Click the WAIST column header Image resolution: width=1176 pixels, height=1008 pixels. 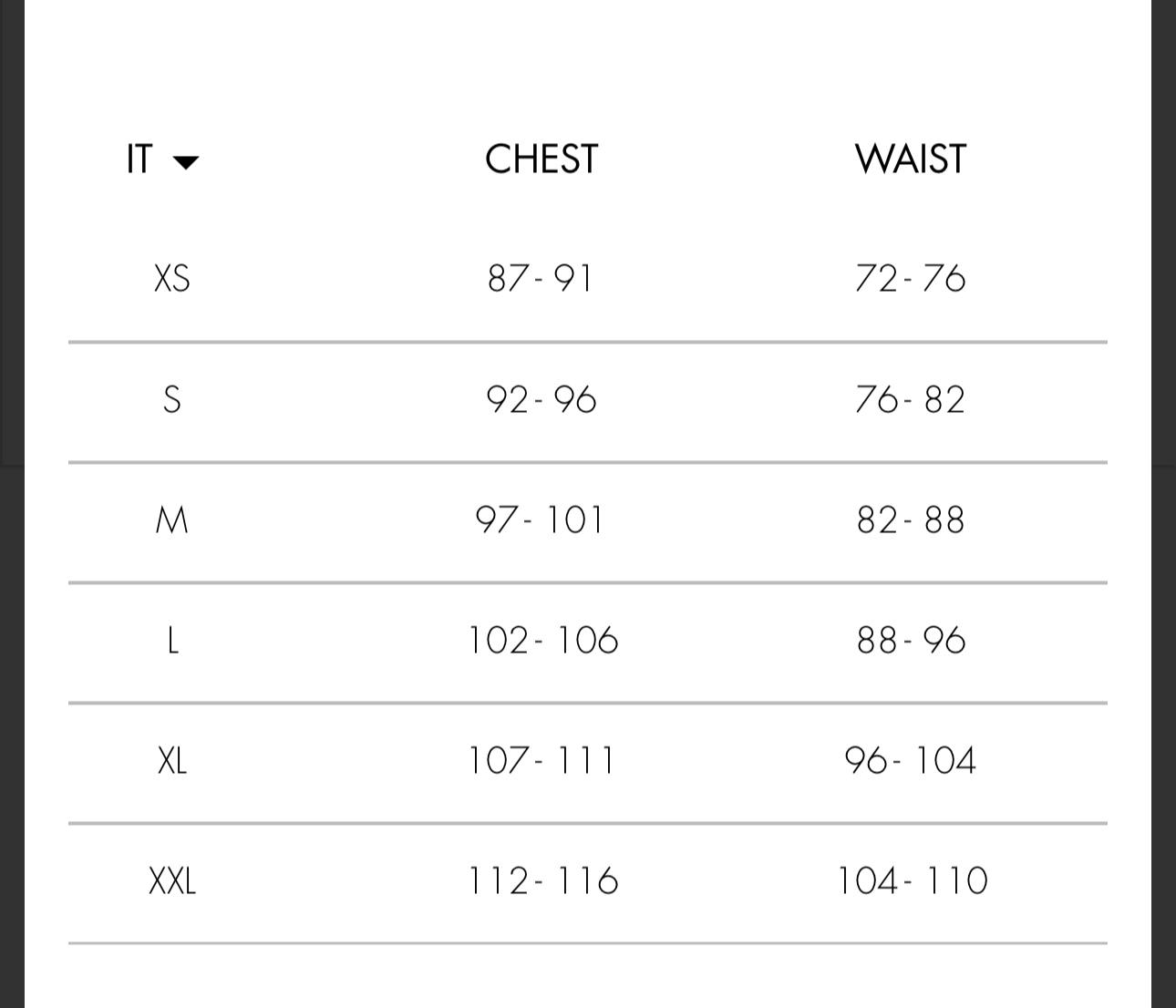910,159
